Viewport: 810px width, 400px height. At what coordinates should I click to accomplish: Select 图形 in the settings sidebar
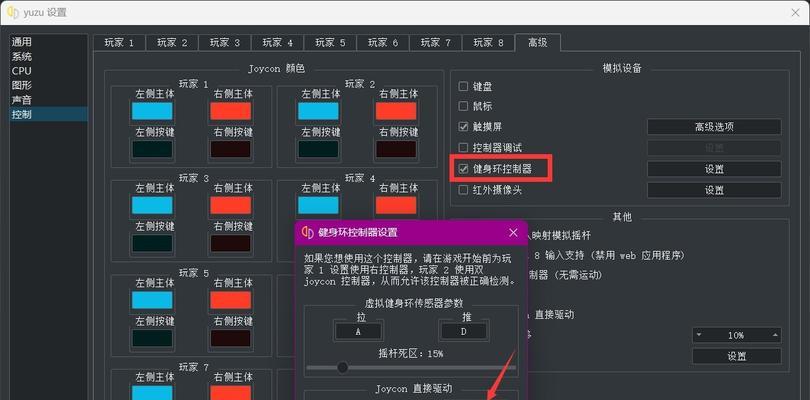pos(49,85)
